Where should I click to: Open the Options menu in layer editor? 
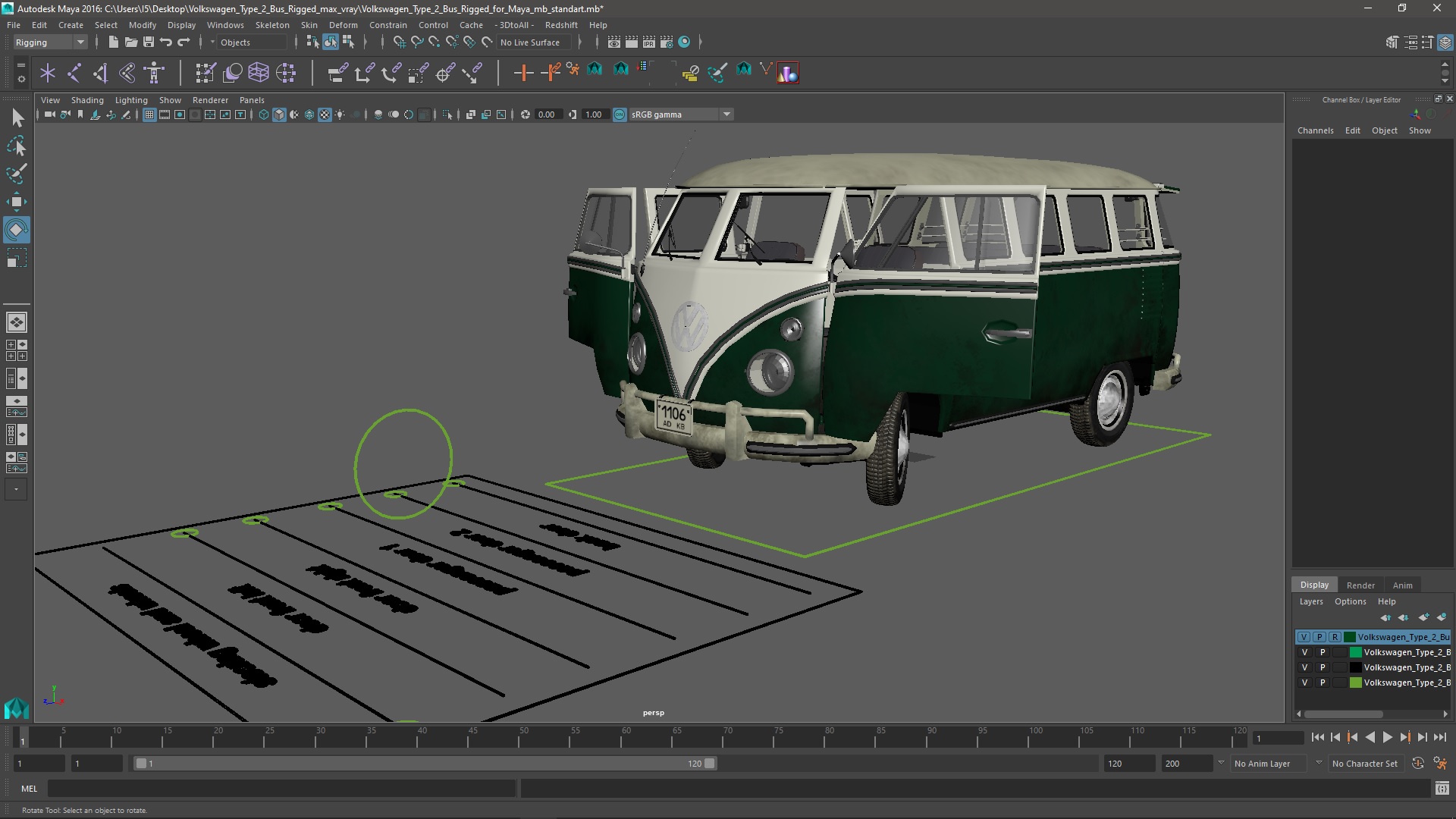pos(1350,601)
